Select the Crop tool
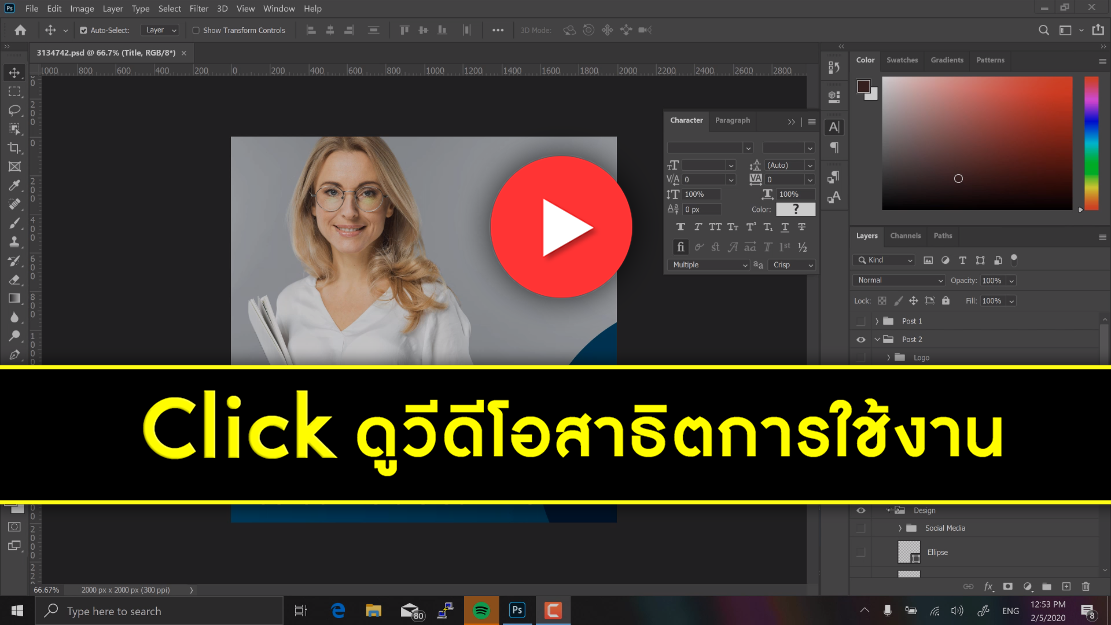 coord(15,148)
